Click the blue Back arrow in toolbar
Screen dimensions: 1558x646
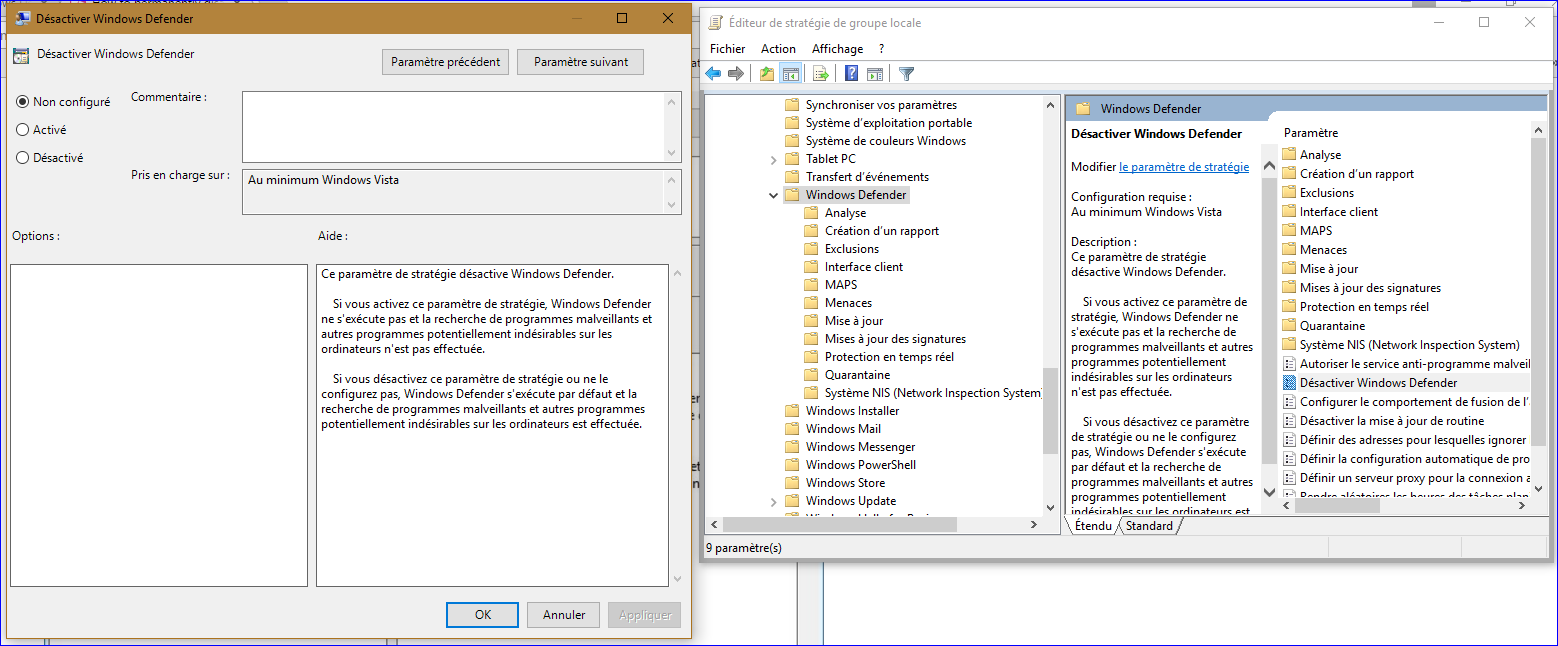[713, 73]
